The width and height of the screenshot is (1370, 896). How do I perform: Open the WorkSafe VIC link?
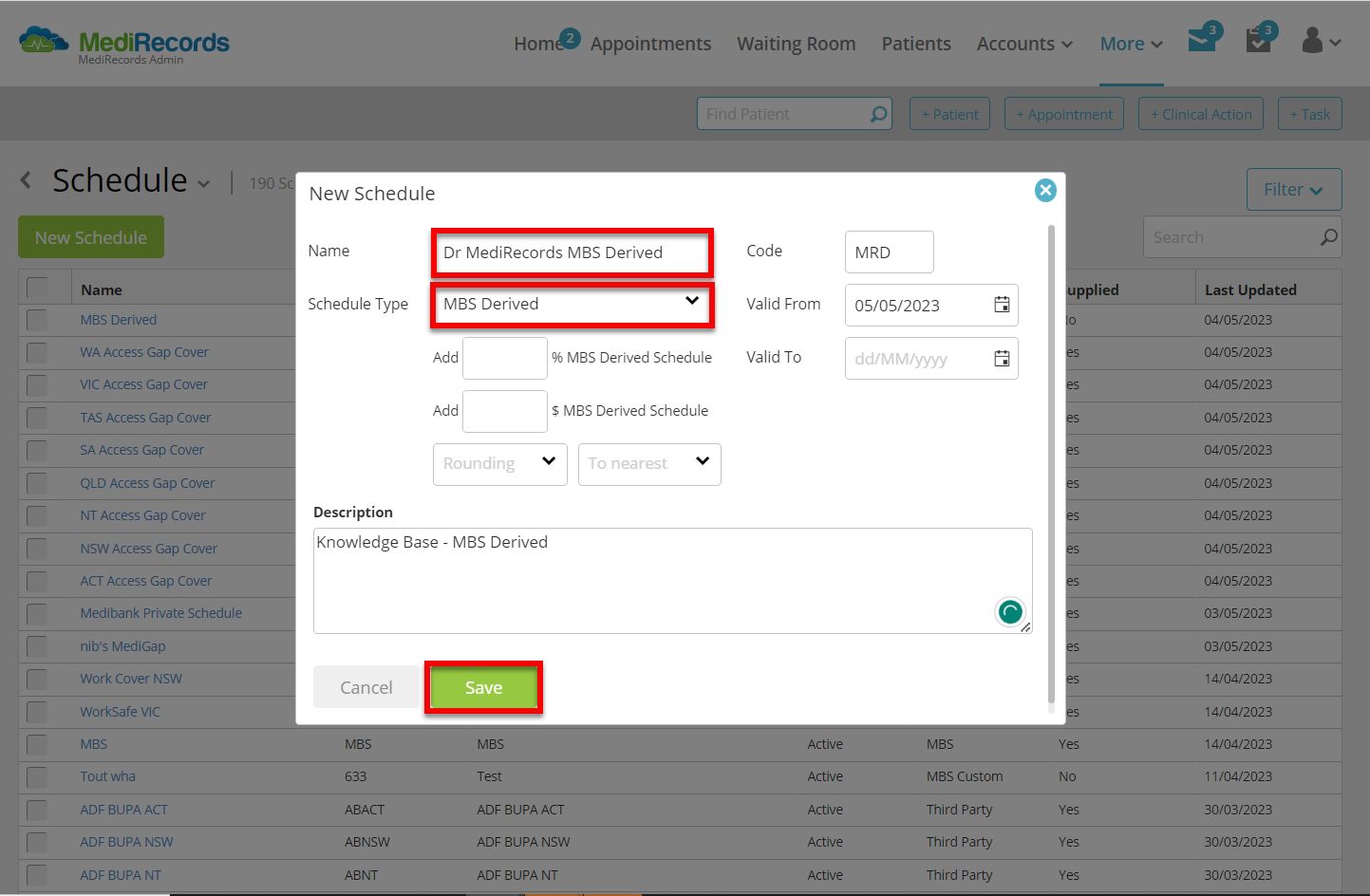121,712
